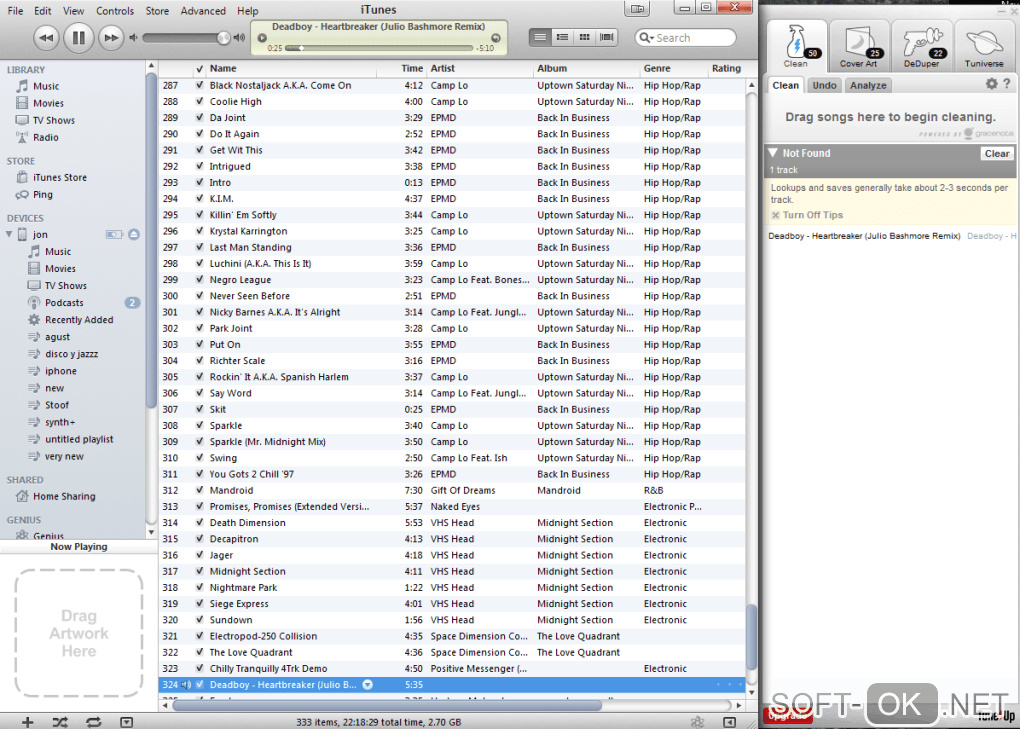Open TuneUp Clean tool
Screen dimensions: 1020x729
click(x=796, y=46)
